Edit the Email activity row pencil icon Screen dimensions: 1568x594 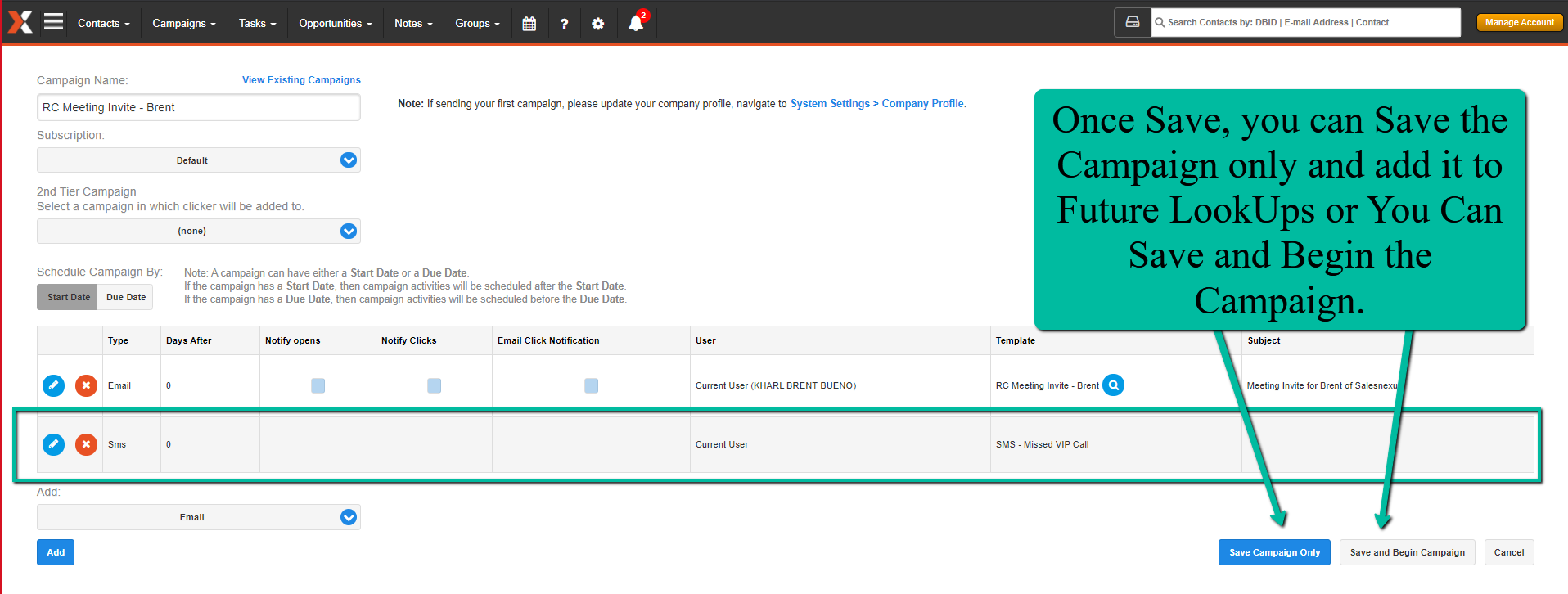(x=53, y=385)
